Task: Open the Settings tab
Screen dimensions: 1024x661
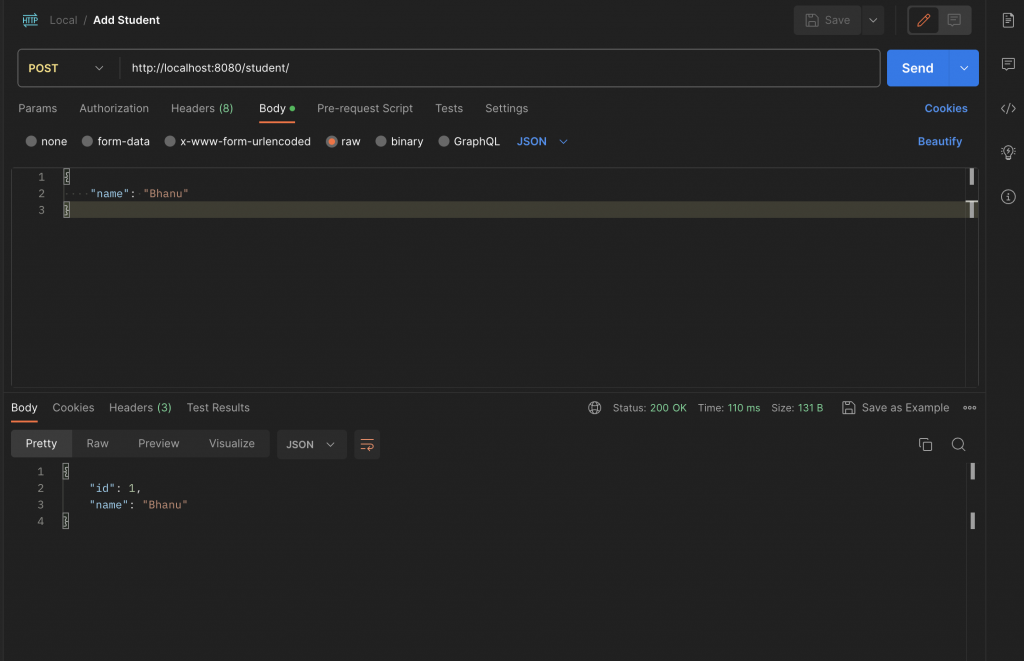Action: [507, 108]
